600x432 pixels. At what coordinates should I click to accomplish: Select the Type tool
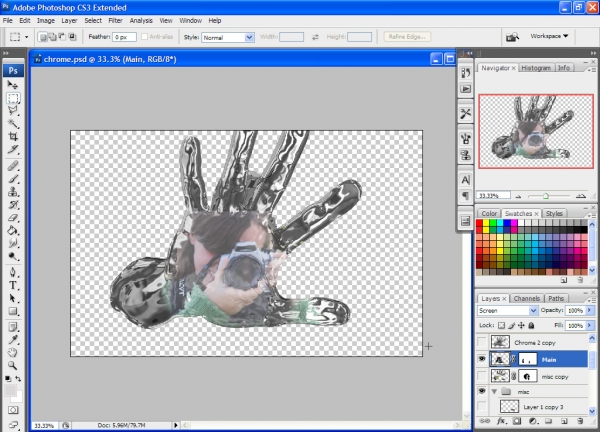13,285
